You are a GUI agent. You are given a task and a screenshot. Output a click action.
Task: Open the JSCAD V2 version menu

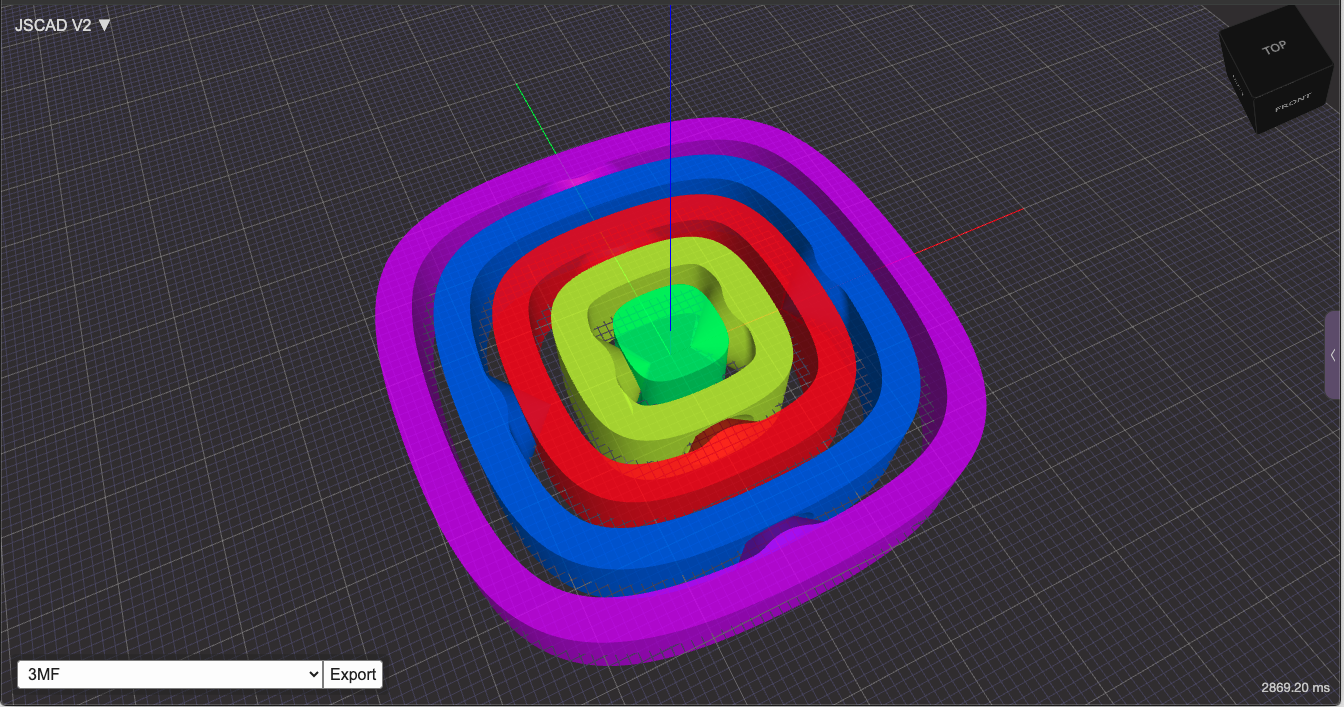point(63,25)
